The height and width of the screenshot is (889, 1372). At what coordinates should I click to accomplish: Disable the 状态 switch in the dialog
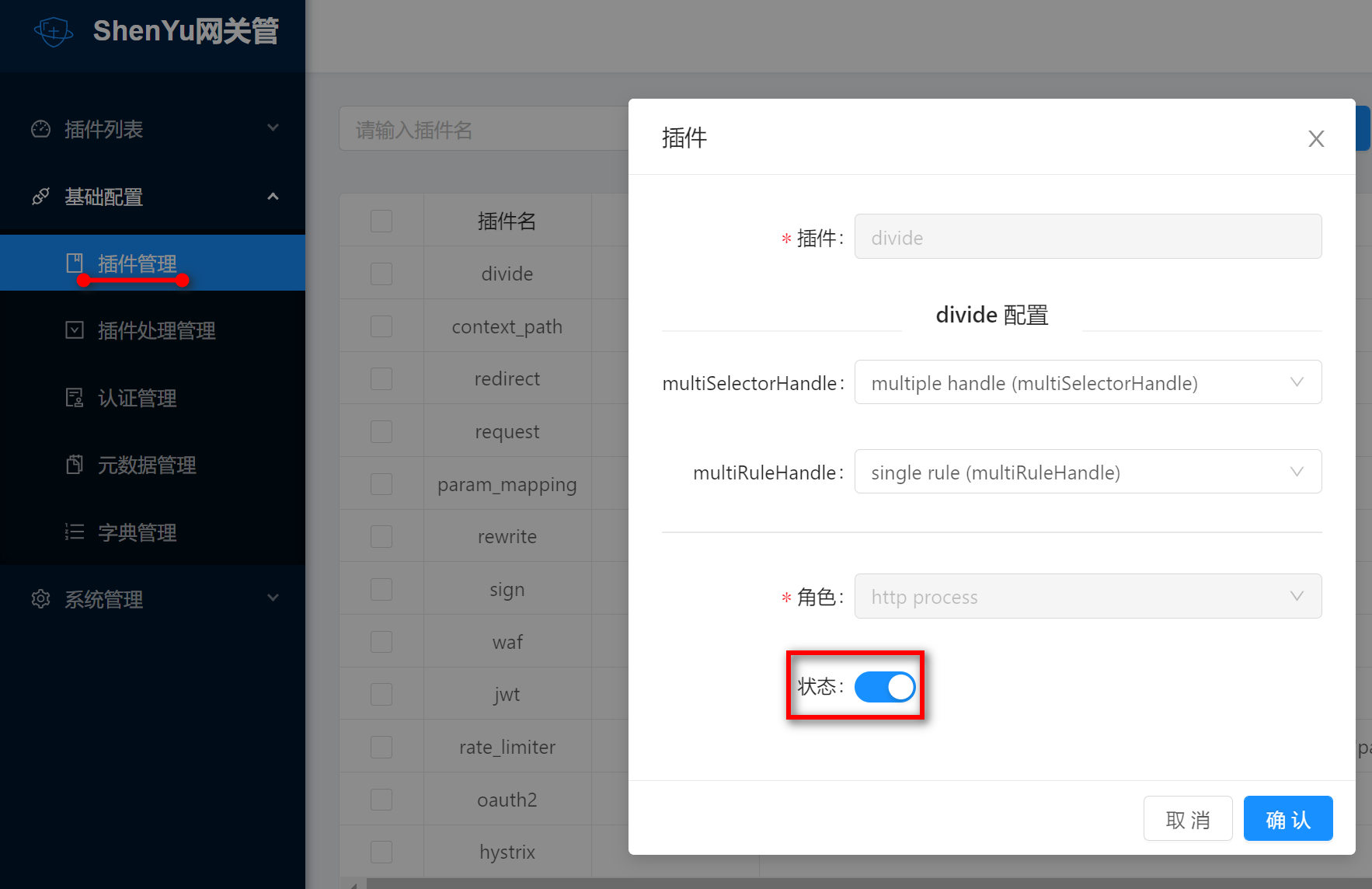coord(885,686)
